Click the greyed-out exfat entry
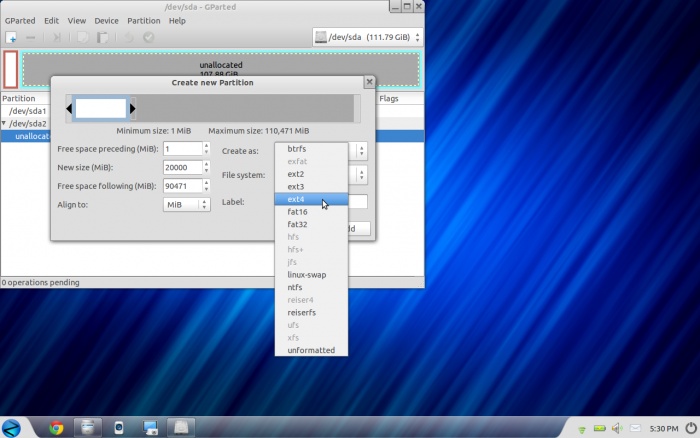The width and height of the screenshot is (700, 438). [x=311, y=161]
